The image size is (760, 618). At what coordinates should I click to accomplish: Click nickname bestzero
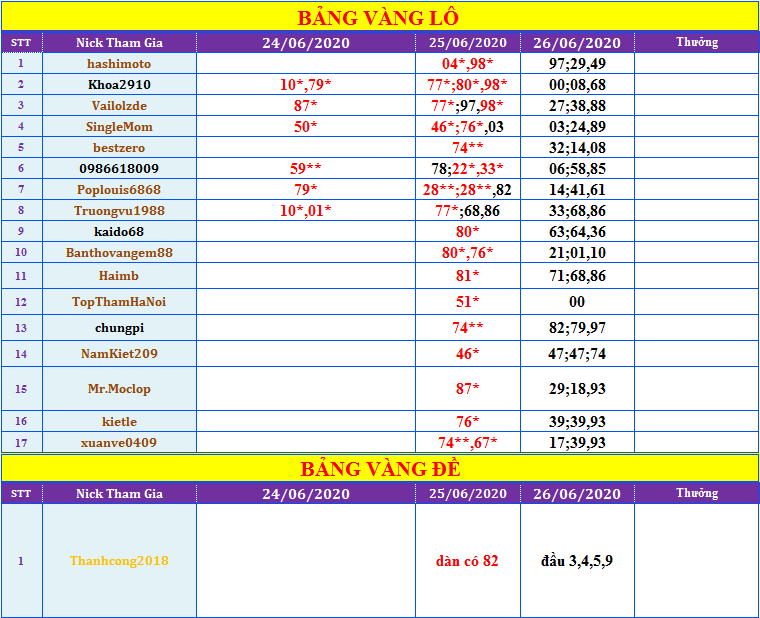click(x=119, y=147)
